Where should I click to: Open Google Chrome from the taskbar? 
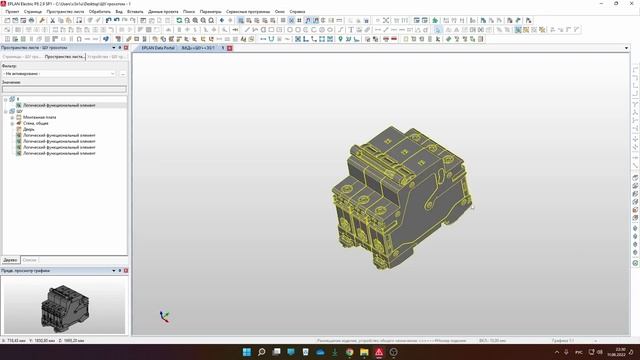click(x=349, y=352)
